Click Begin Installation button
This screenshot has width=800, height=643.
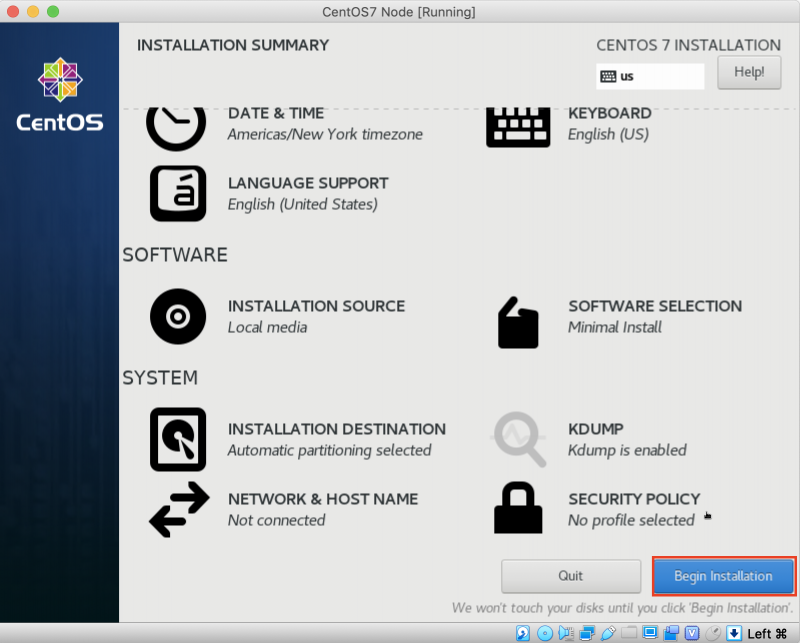(x=723, y=576)
